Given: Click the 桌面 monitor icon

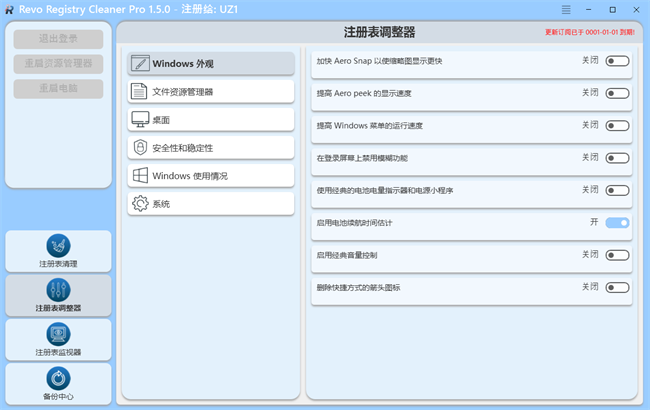Looking at the screenshot, I should click(x=139, y=120).
